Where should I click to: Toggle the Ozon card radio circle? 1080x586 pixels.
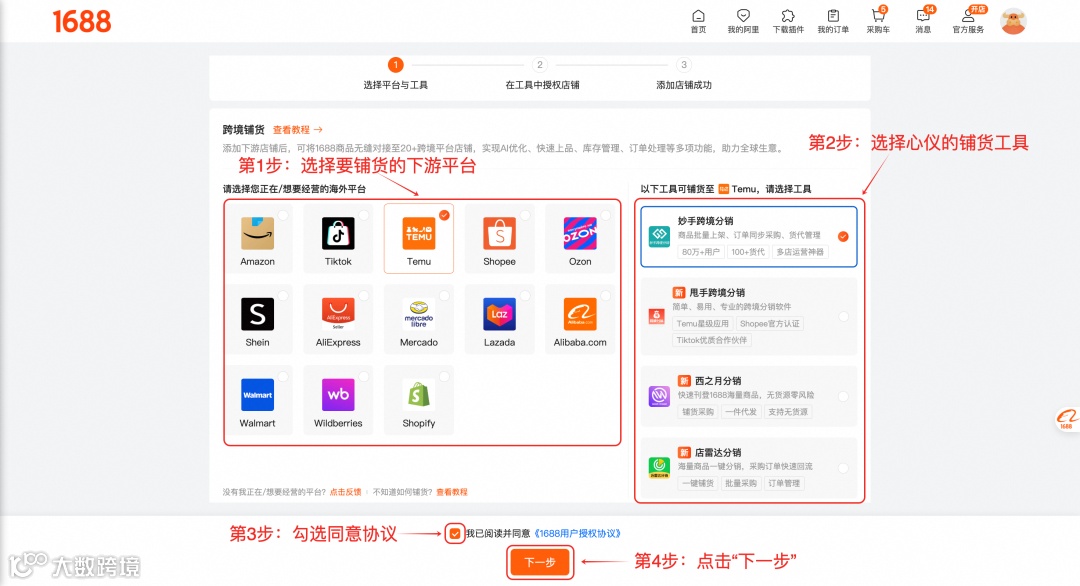coord(605,215)
